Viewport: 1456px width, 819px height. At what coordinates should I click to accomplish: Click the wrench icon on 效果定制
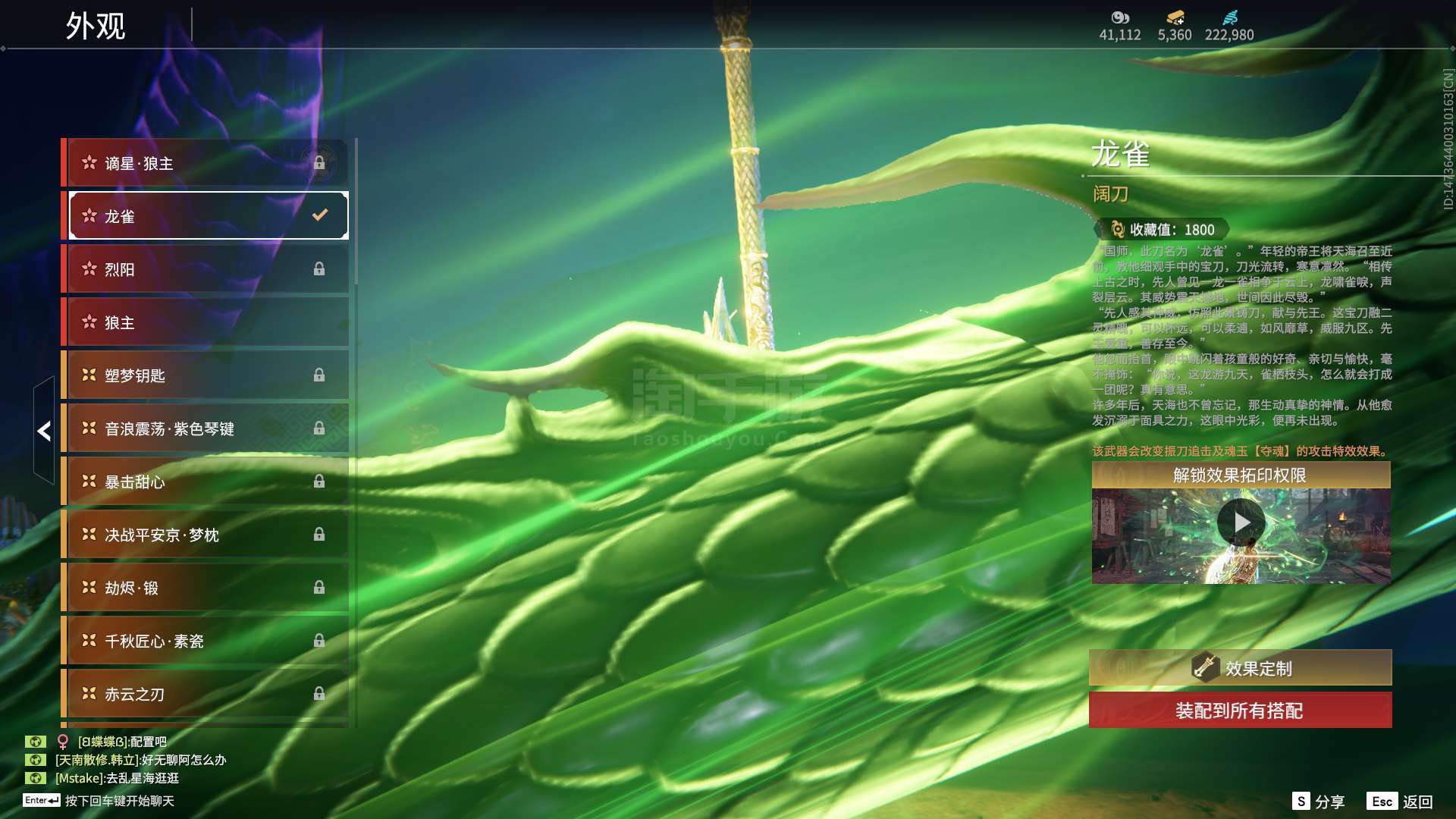pyautogui.click(x=1204, y=667)
